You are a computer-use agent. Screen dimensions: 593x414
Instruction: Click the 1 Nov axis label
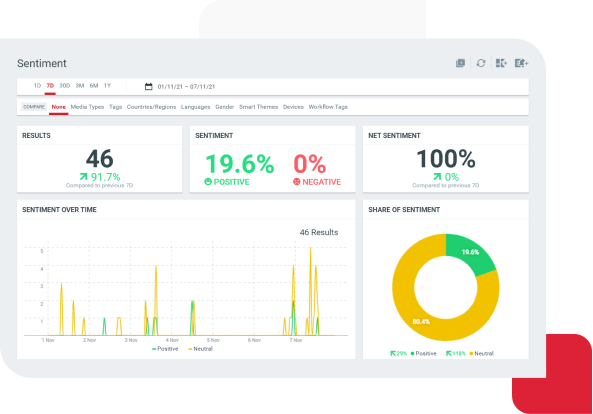click(48, 340)
